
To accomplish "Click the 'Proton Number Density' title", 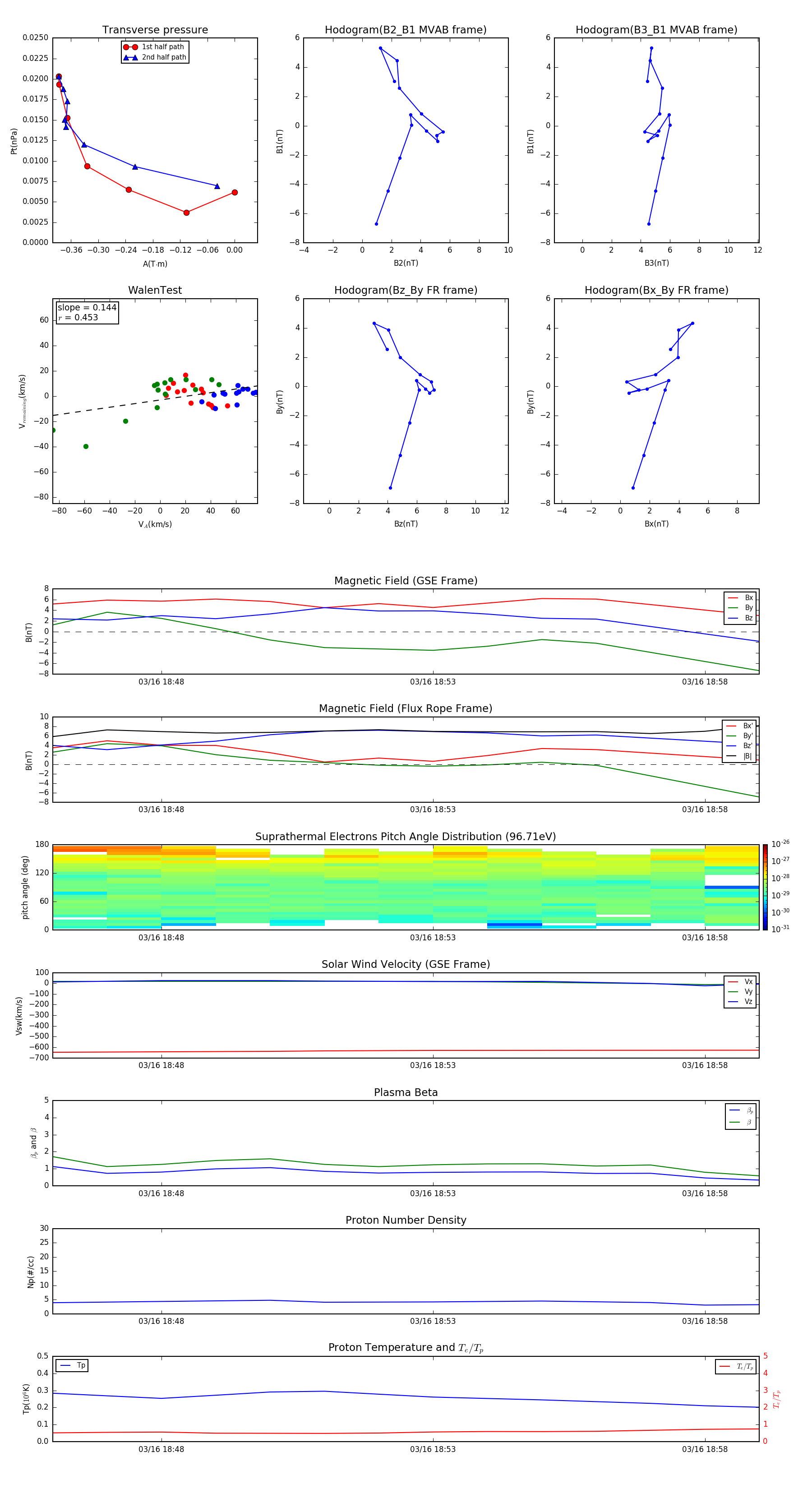I will click(406, 1220).
